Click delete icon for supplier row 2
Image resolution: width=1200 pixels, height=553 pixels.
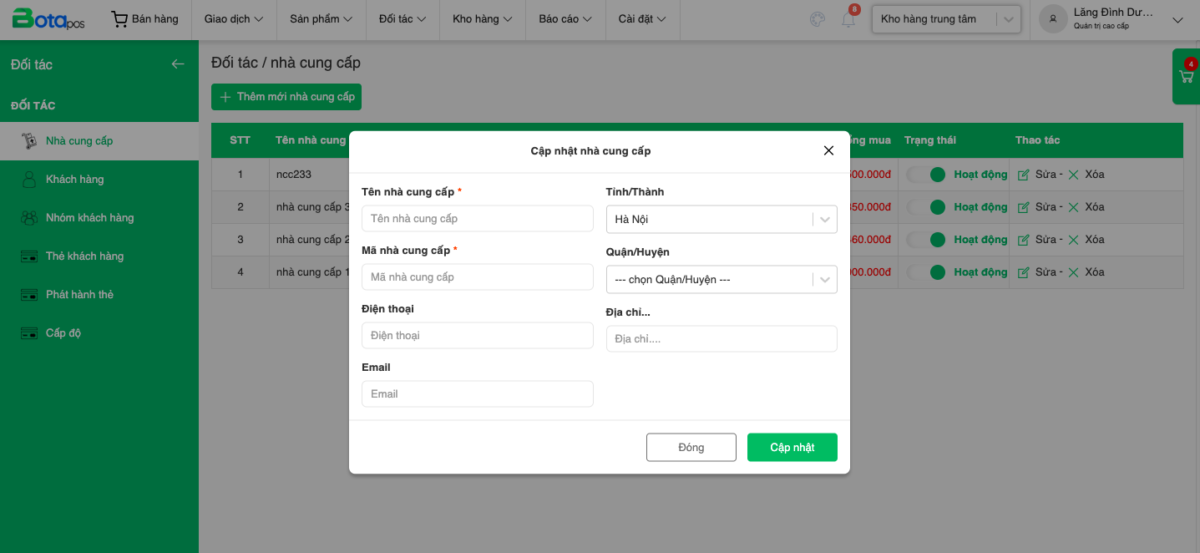1073,207
